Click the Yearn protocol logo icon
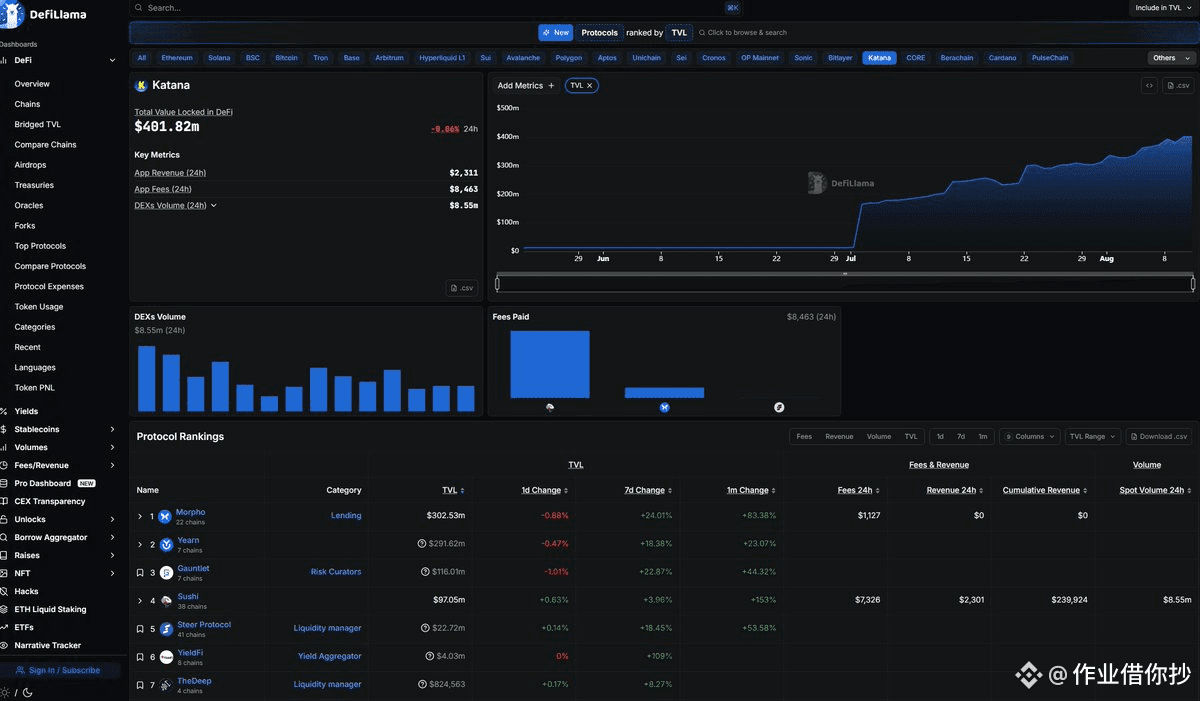The image size is (1200, 701). pyautogui.click(x=165, y=545)
